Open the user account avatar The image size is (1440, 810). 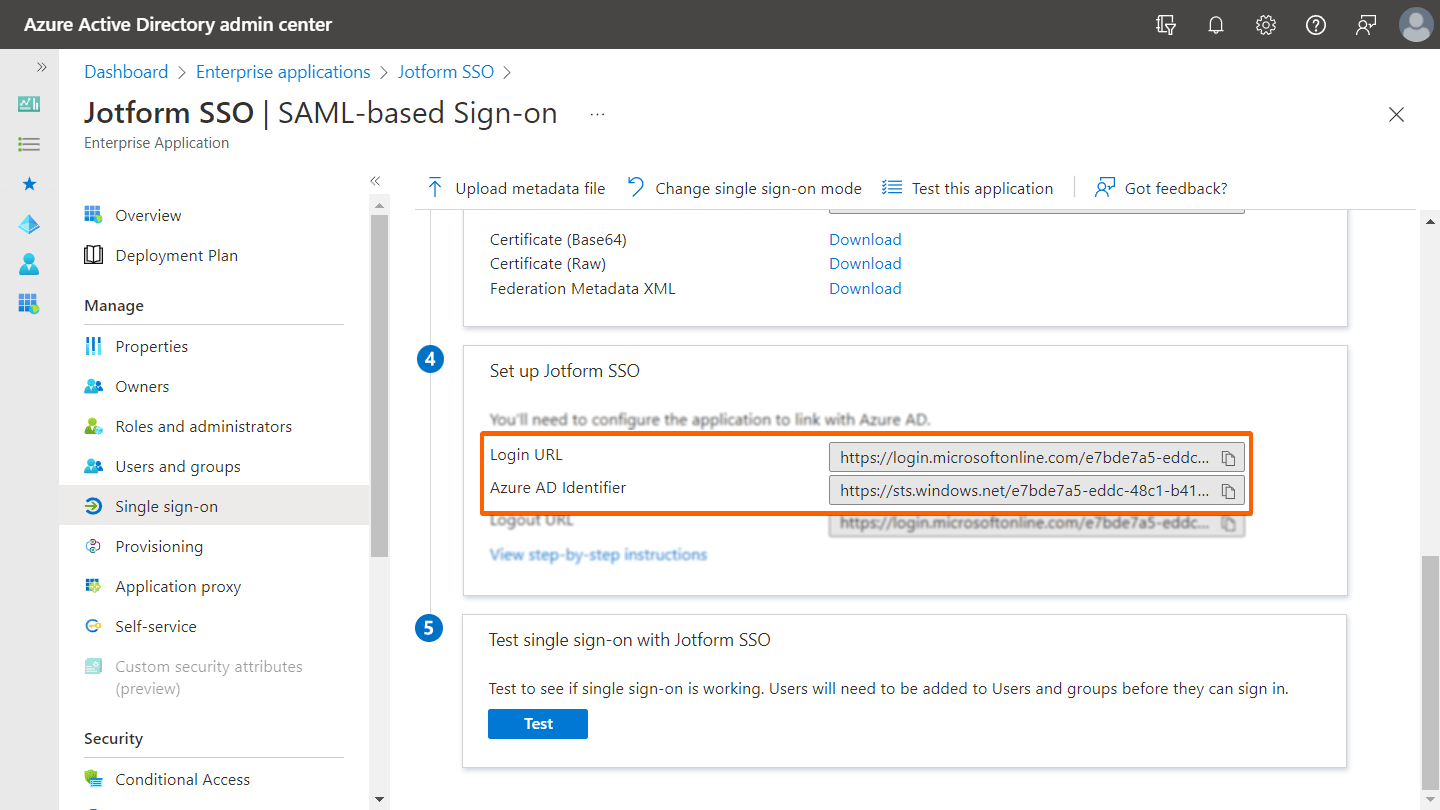1416,25
